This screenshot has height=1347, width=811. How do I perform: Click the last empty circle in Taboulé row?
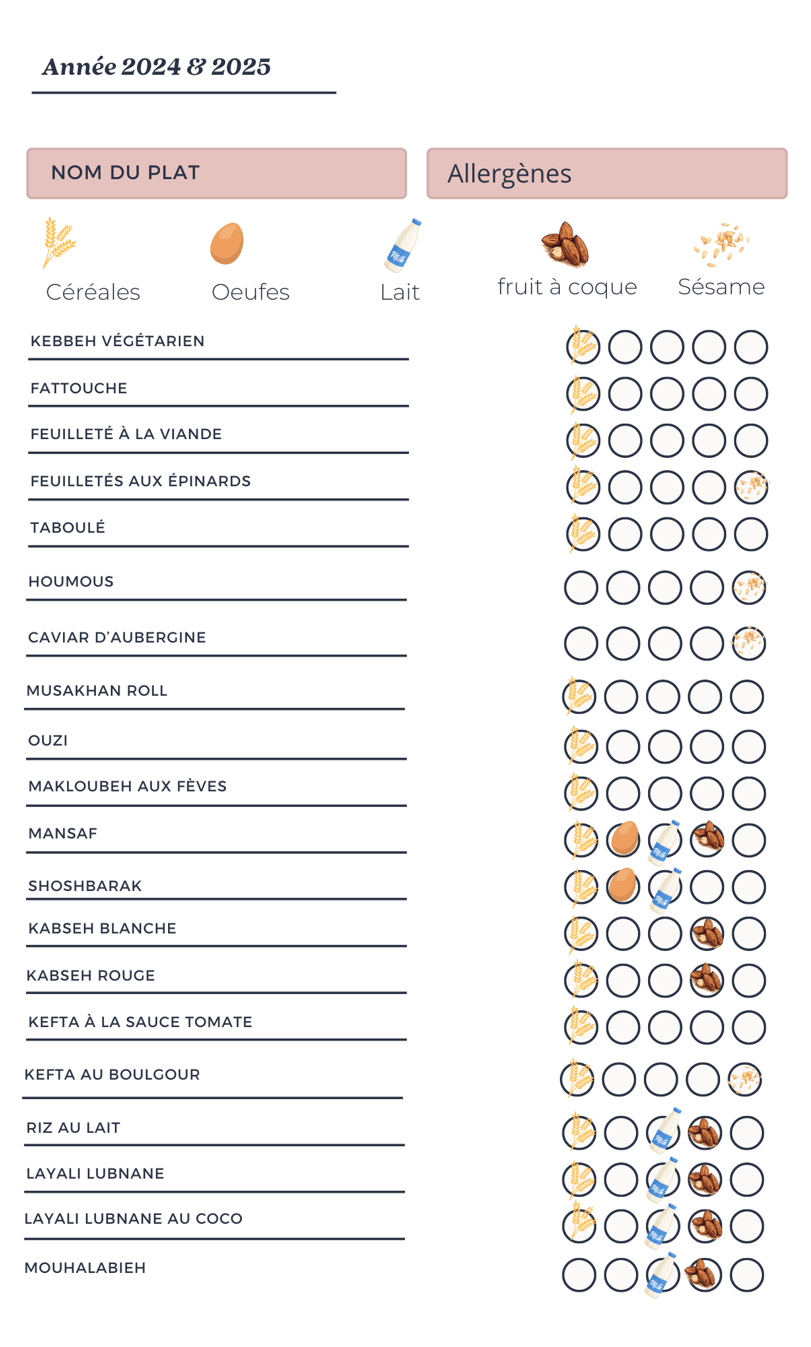tap(751, 534)
